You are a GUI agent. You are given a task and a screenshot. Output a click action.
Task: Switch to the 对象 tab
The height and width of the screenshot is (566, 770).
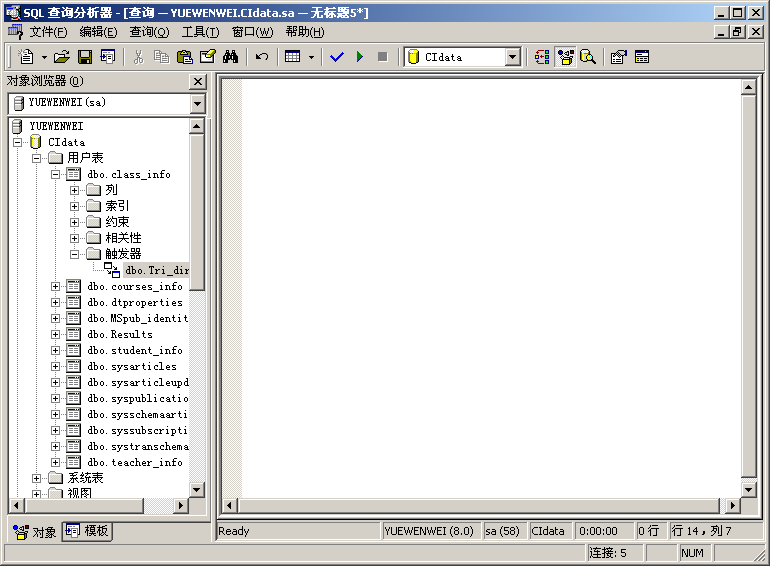[x=34, y=532]
